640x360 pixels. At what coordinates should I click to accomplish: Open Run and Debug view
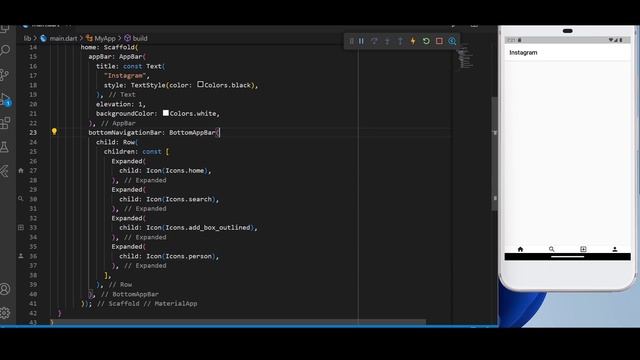(x=5, y=99)
